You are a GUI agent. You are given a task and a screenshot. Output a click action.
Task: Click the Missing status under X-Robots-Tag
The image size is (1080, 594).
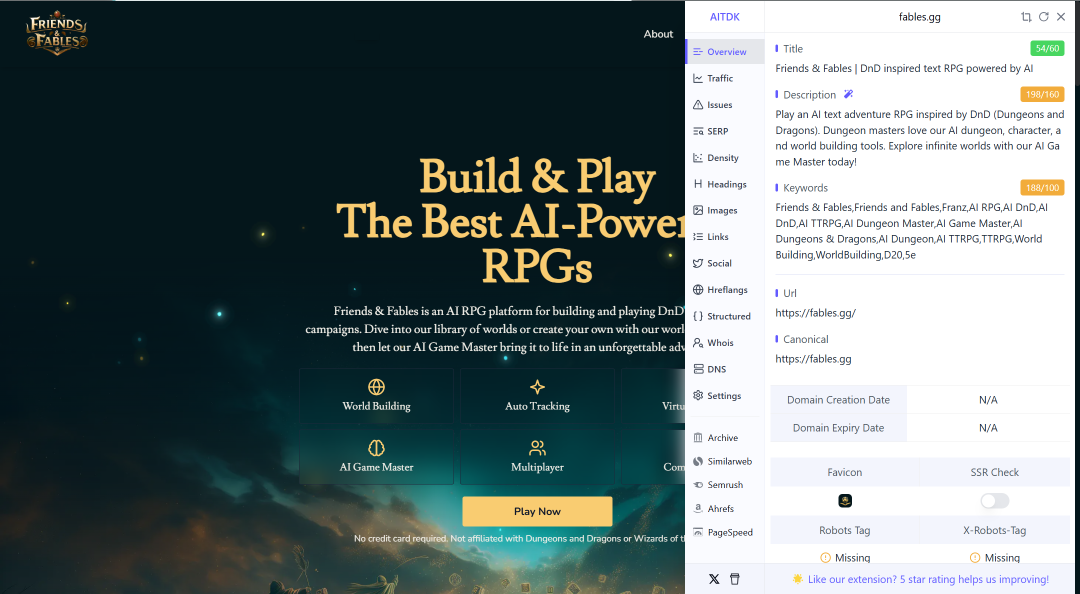[x=995, y=558]
